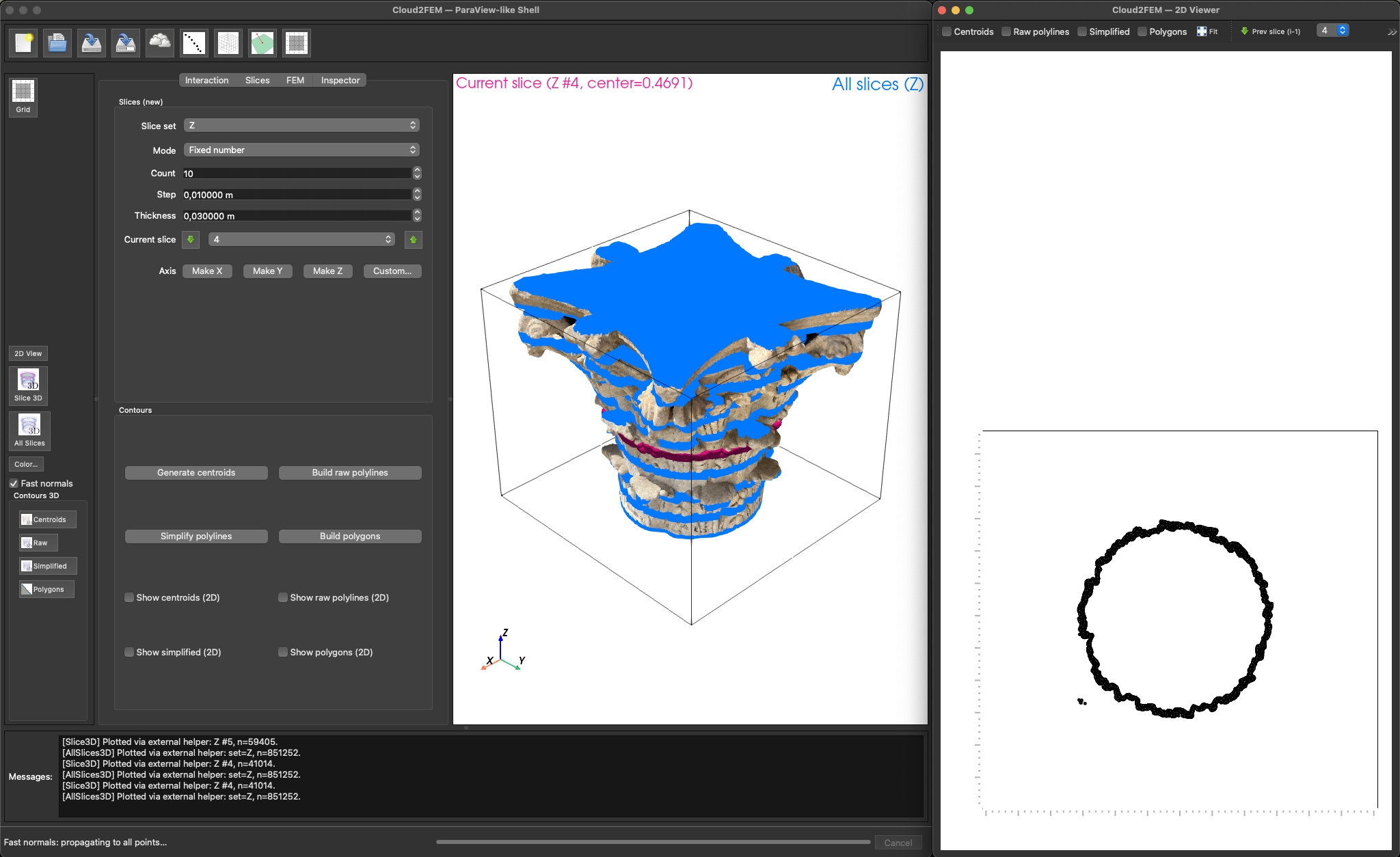The image size is (1400, 857).
Task: Check Raw polylines in the 2D Viewer
Action: click(1006, 31)
